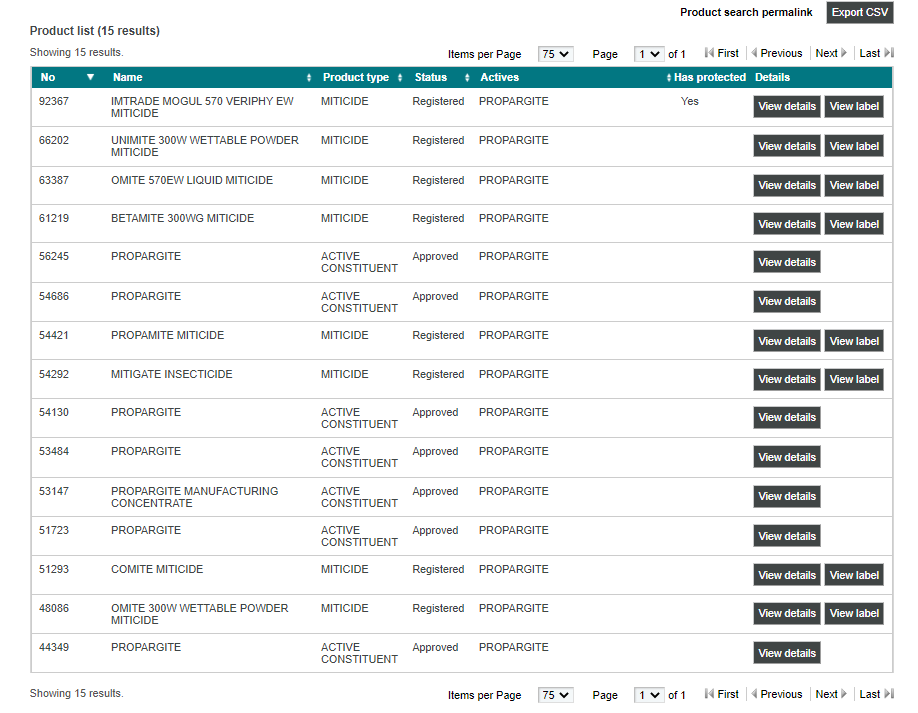Open top Items per Page dropdown
918x713 pixels.
click(x=556, y=54)
